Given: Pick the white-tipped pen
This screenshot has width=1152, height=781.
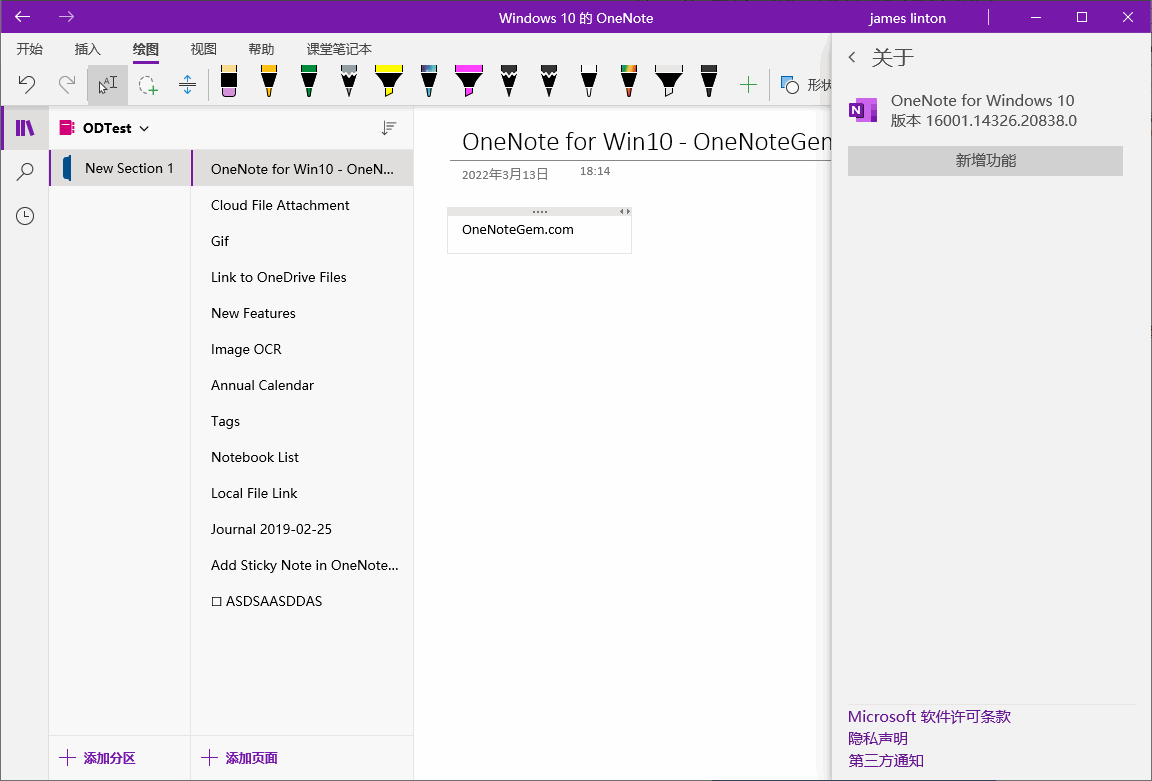Looking at the screenshot, I should (588, 81).
